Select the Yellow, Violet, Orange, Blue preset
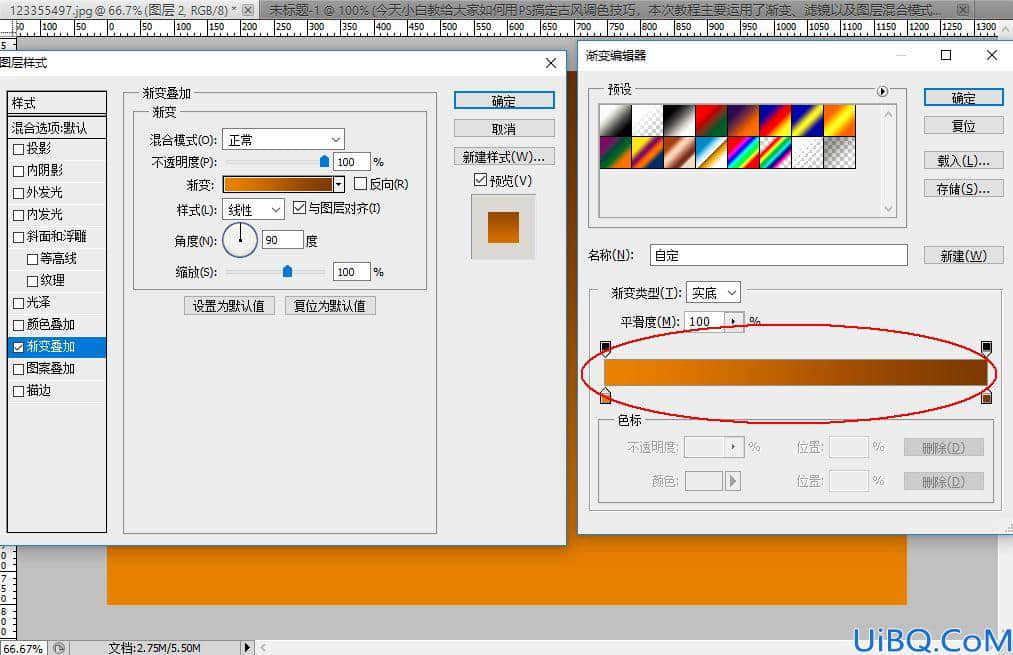The width and height of the screenshot is (1013, 655). pyautogui.click(x=647, y=152)
